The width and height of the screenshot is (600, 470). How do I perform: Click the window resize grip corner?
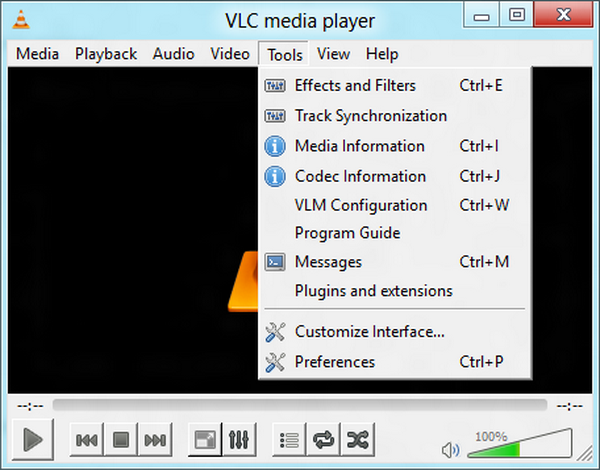pos(584,455)
